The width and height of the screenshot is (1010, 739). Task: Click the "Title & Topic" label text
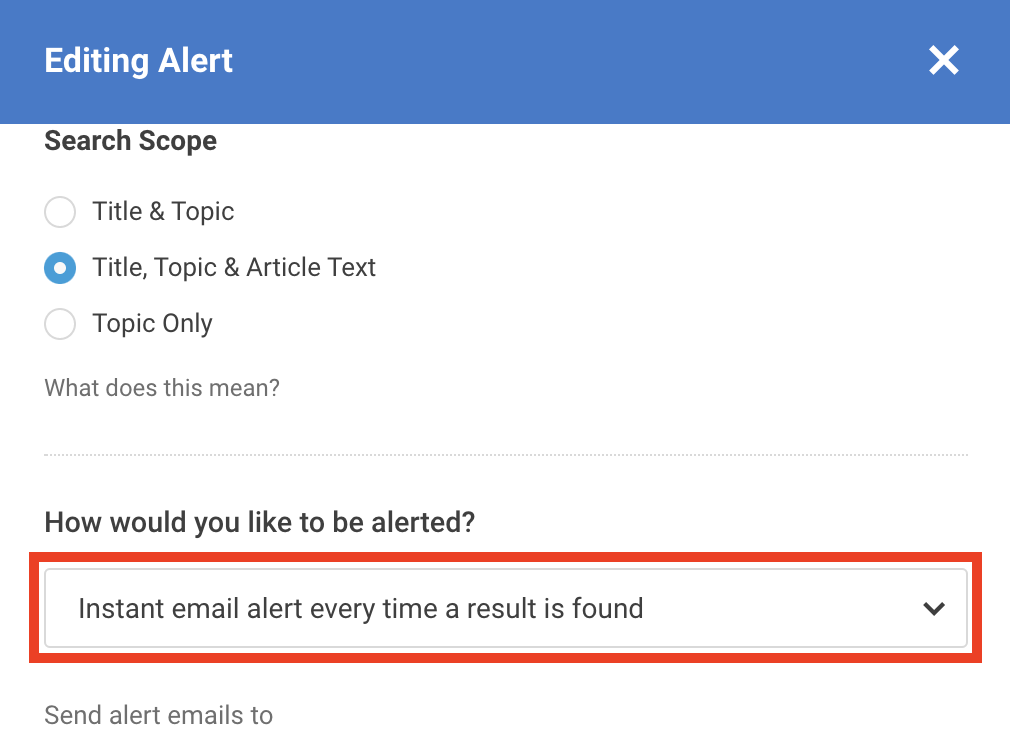(163, 212)
